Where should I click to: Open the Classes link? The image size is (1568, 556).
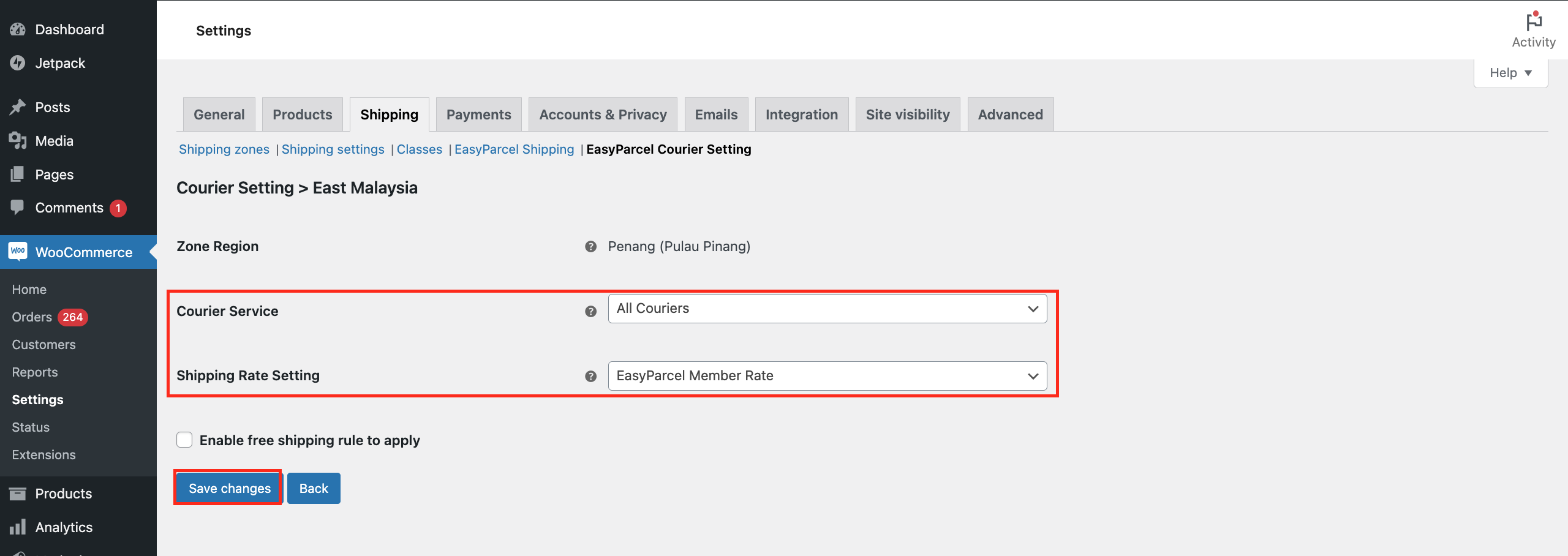pyautogui.click(x=420, y=149)
